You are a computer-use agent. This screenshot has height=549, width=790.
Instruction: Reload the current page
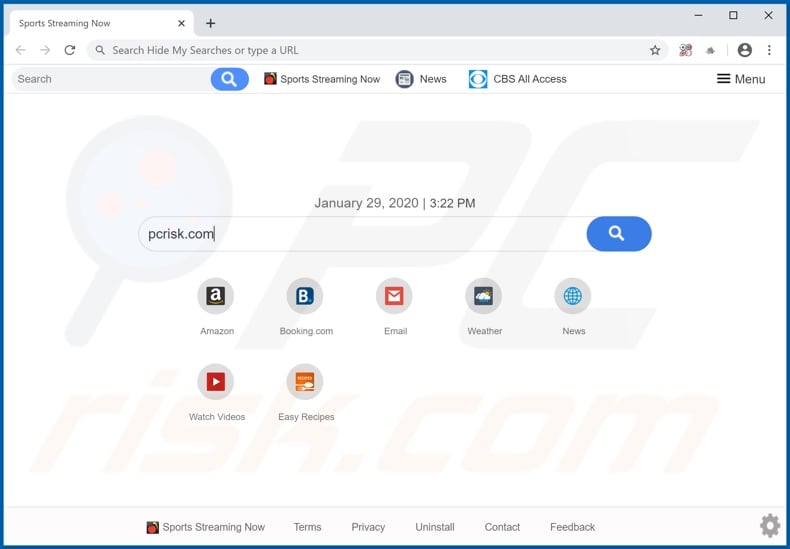coord(70,50)
